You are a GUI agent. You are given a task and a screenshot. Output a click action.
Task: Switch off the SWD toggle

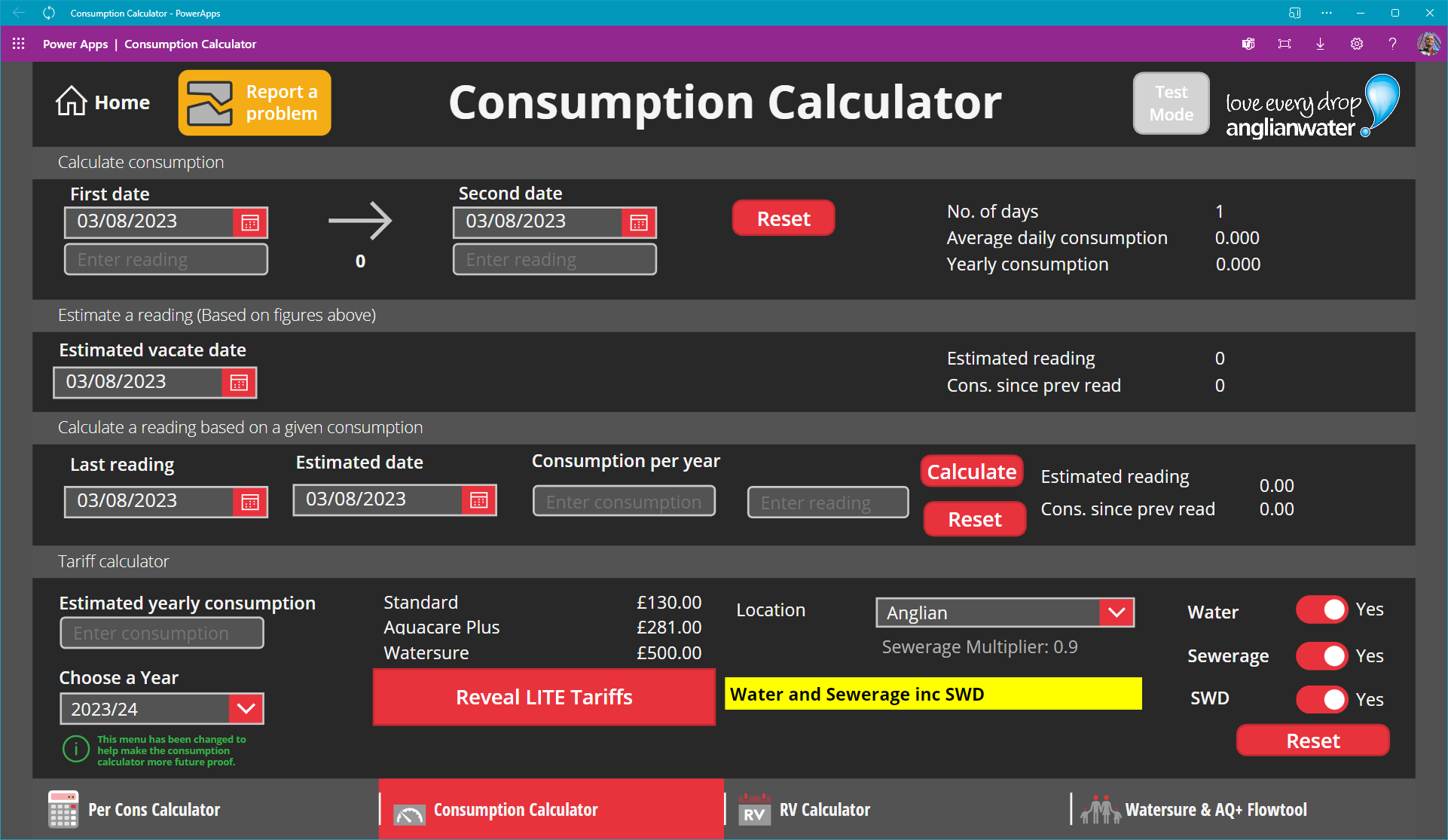click(x=1322, y=699)
